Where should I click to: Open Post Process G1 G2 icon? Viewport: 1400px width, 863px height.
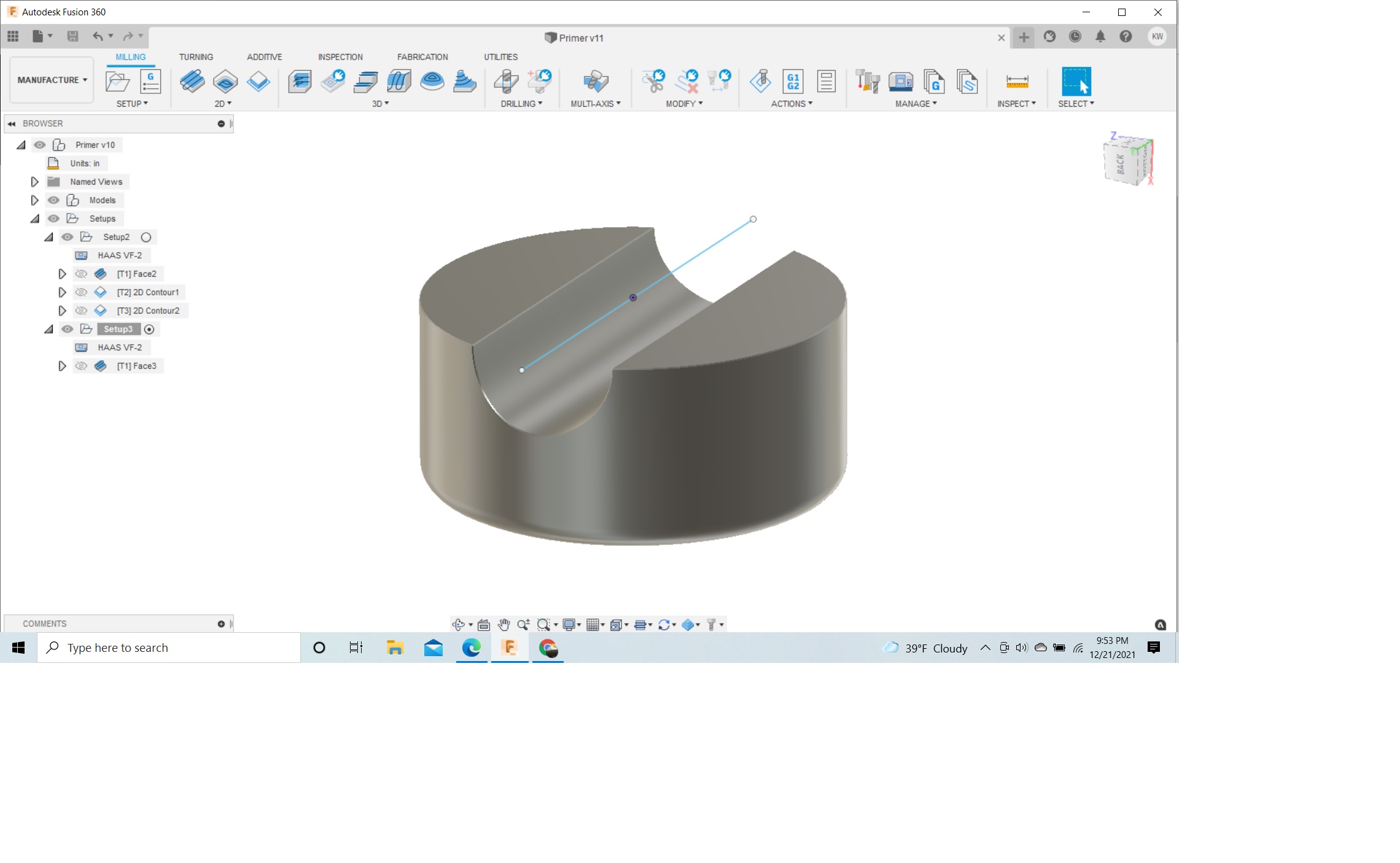click(793, 82)
